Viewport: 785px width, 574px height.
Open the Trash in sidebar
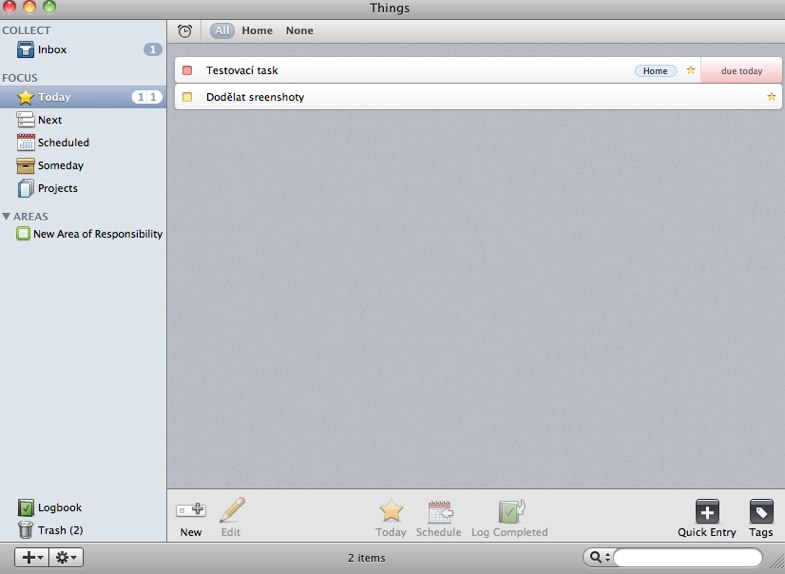click(59, 531)
